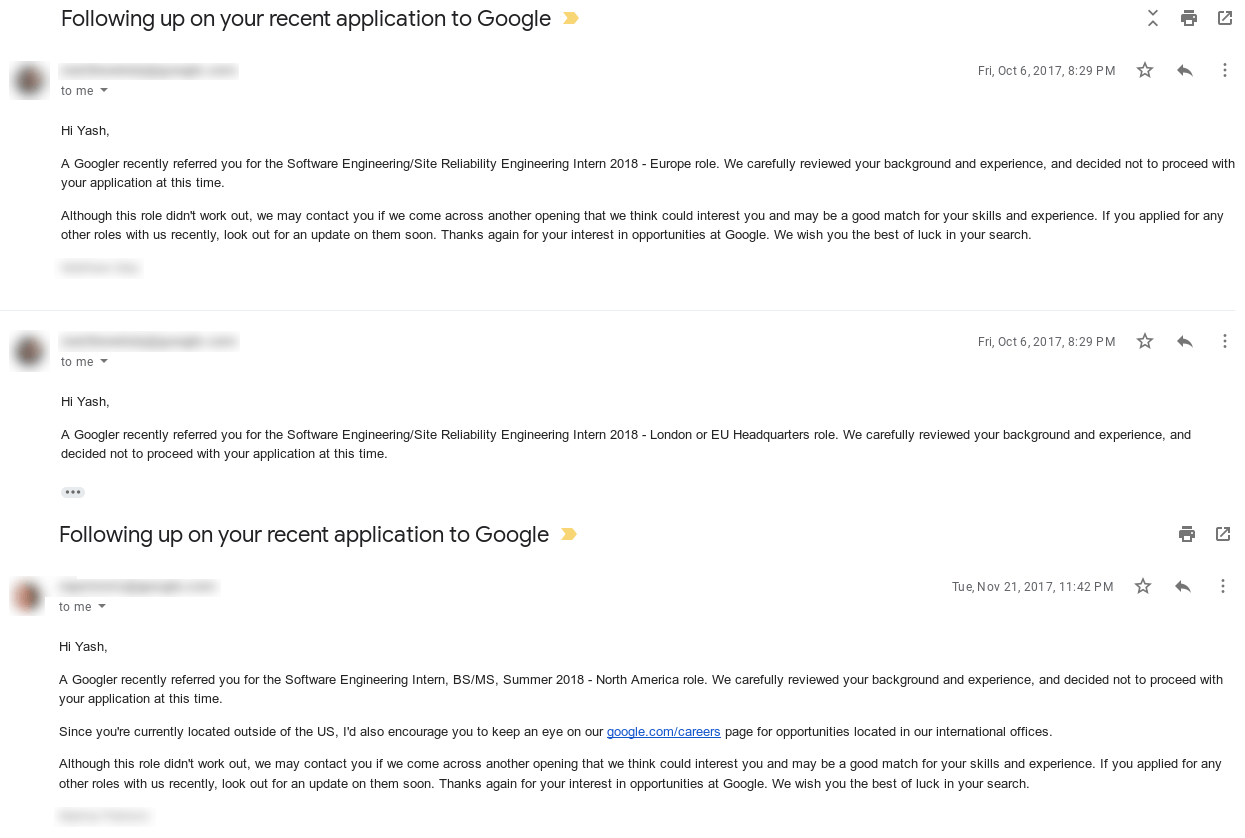Open second thread in new window
The height and width of the screenshot is (838, 1245).
point(1223,534)
